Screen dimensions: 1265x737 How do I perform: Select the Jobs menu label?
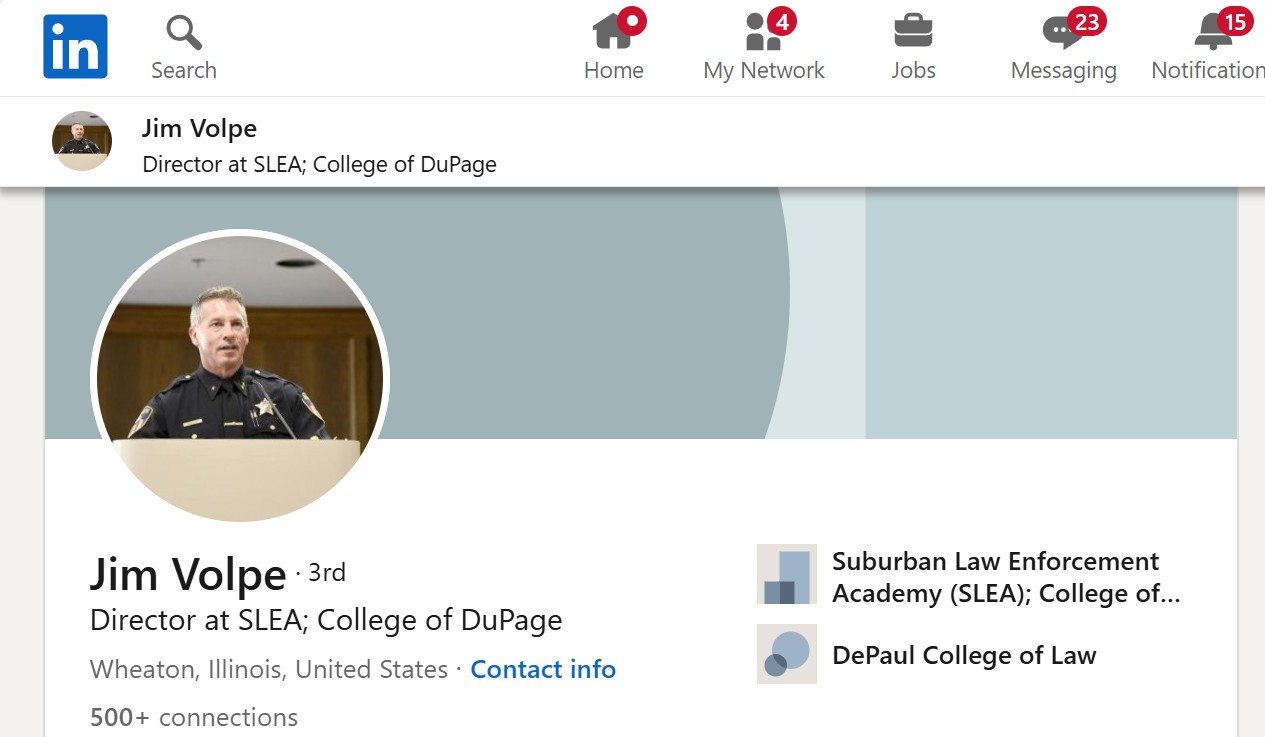(913, 70)
